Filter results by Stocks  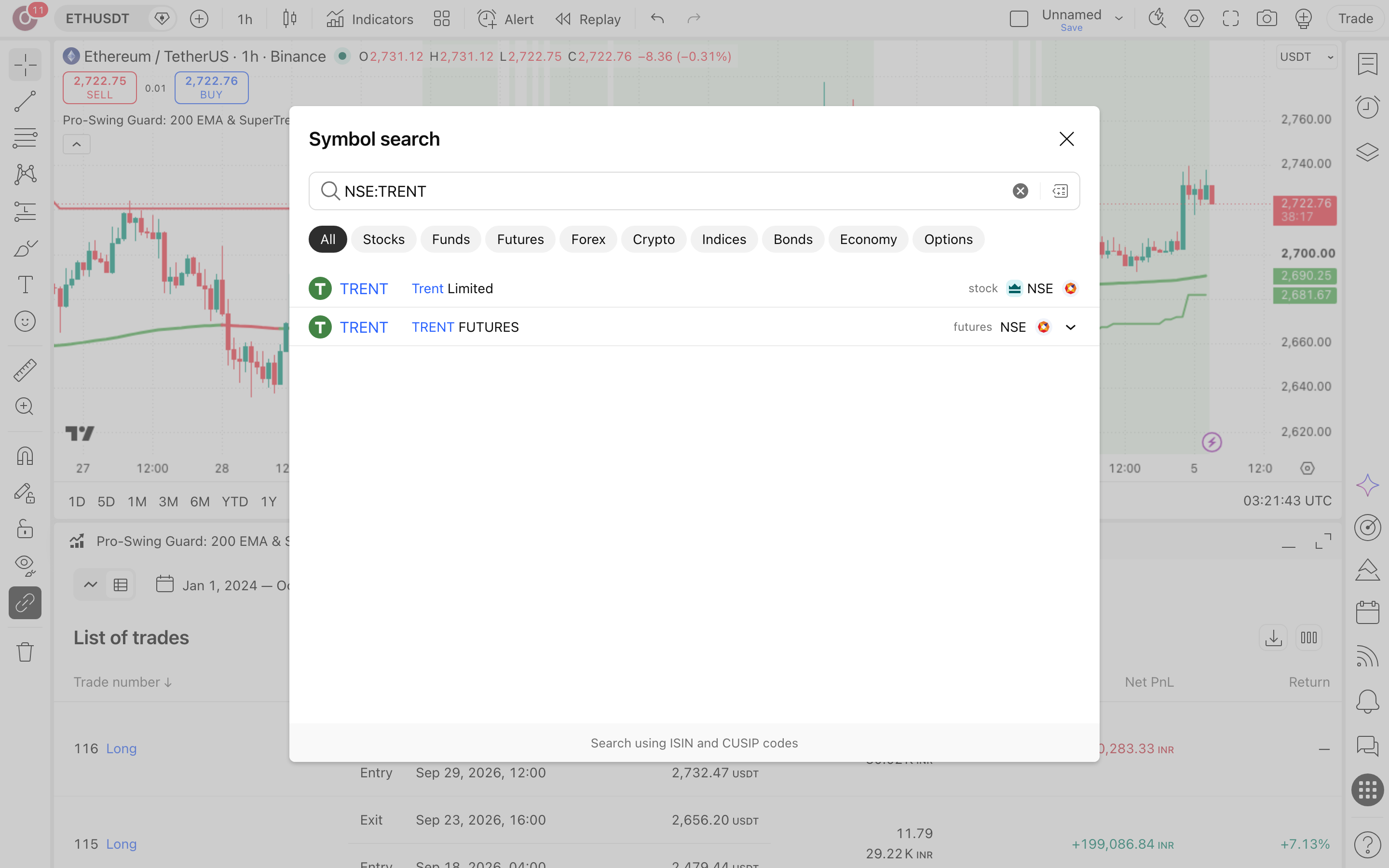pos(383,239)
